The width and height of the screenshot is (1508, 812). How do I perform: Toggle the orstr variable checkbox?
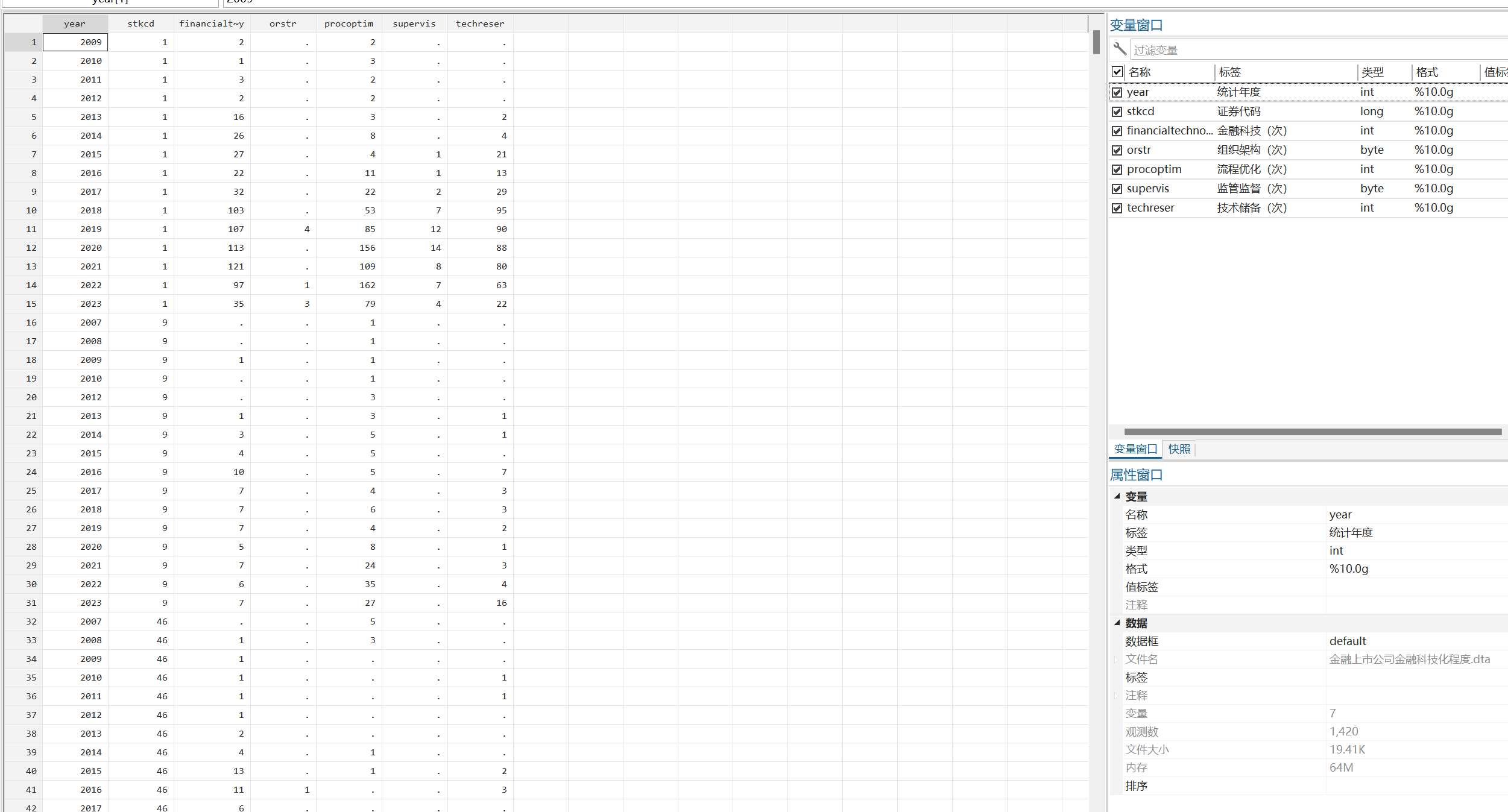[x=1117, y=150]
